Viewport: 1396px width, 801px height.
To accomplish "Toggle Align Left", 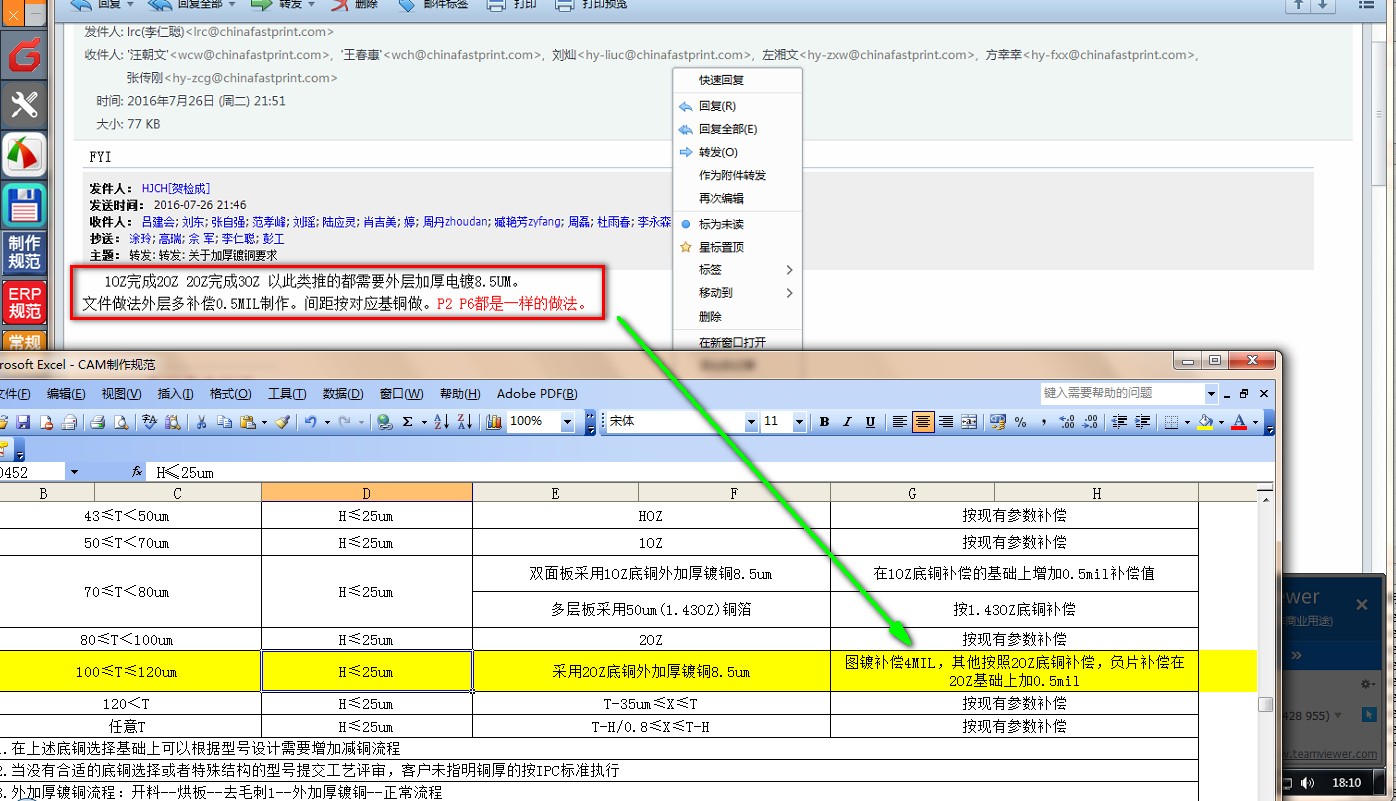I will tap(900, 422).
